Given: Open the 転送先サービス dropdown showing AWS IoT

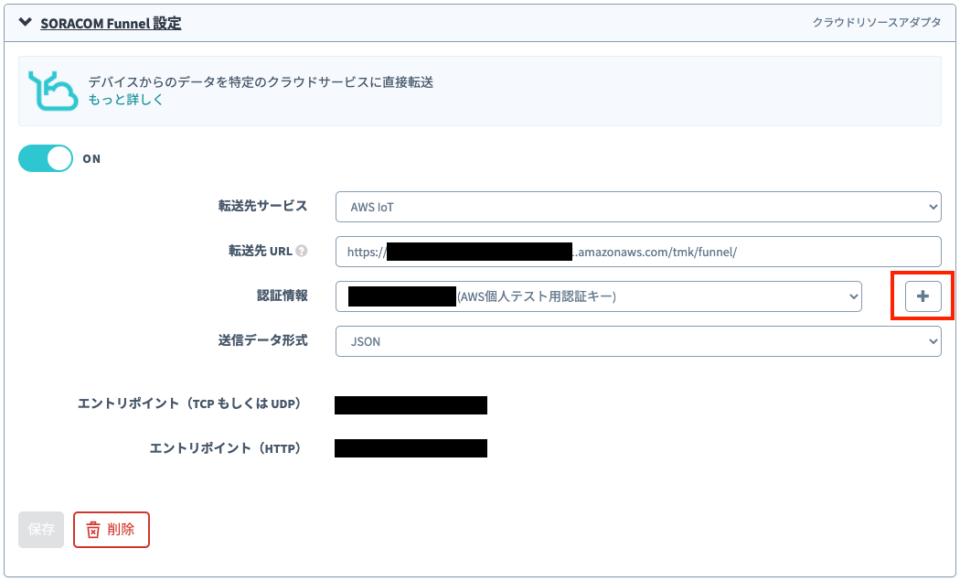Looking at the screenshot, I should [638, 207].
